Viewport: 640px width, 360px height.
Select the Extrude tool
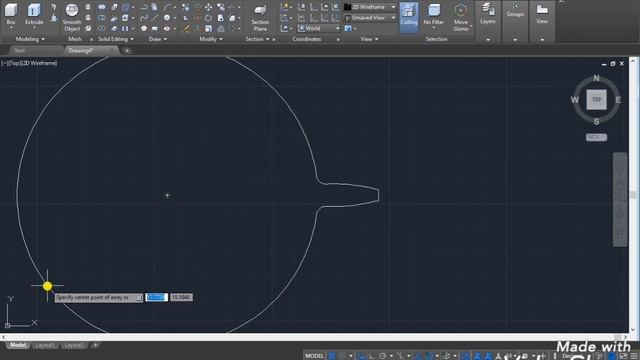click(34, 14)
